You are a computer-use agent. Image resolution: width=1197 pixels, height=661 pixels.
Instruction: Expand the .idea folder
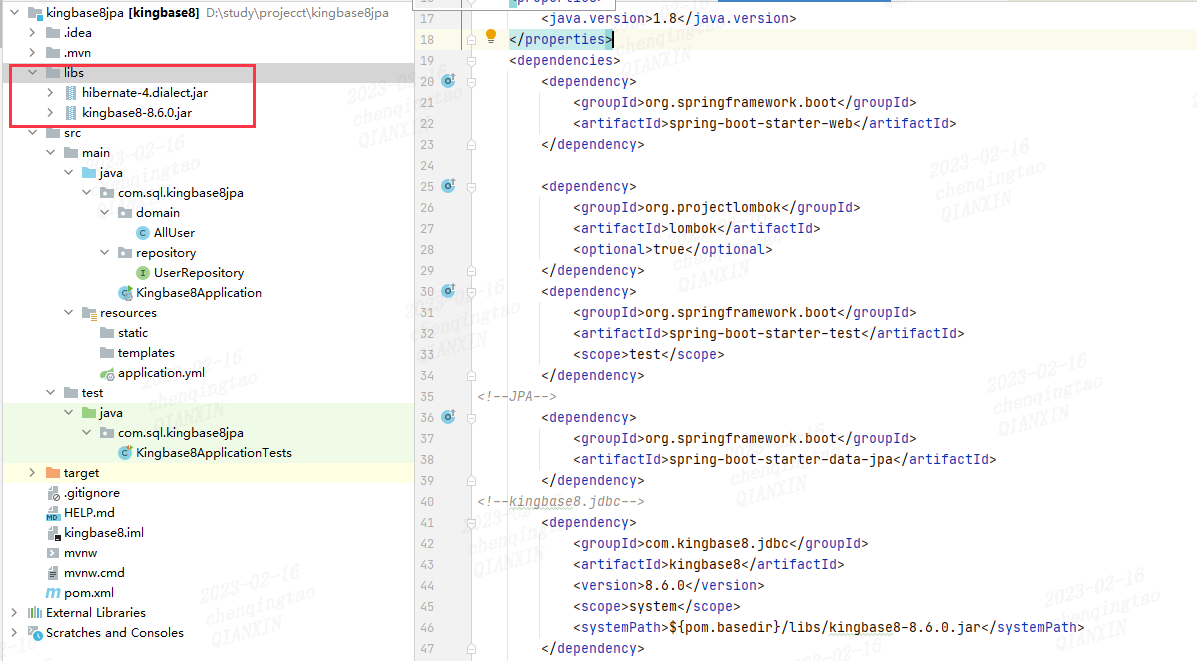coord(32,32)
